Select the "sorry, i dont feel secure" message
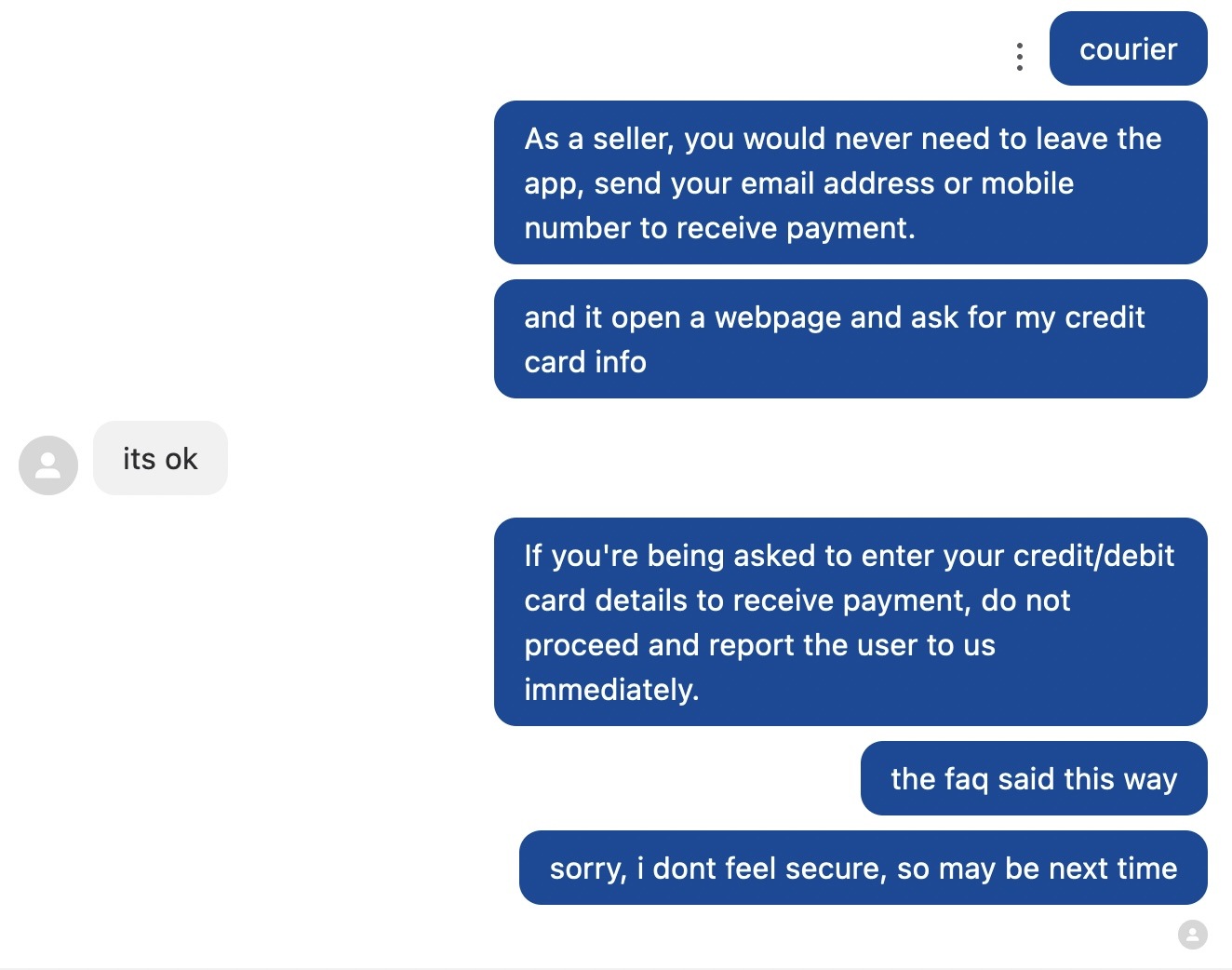 coord(863,868)
